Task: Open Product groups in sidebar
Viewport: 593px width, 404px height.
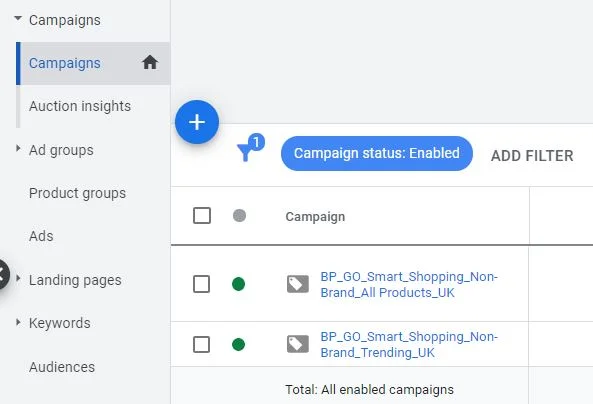Action: click(77, 193)
